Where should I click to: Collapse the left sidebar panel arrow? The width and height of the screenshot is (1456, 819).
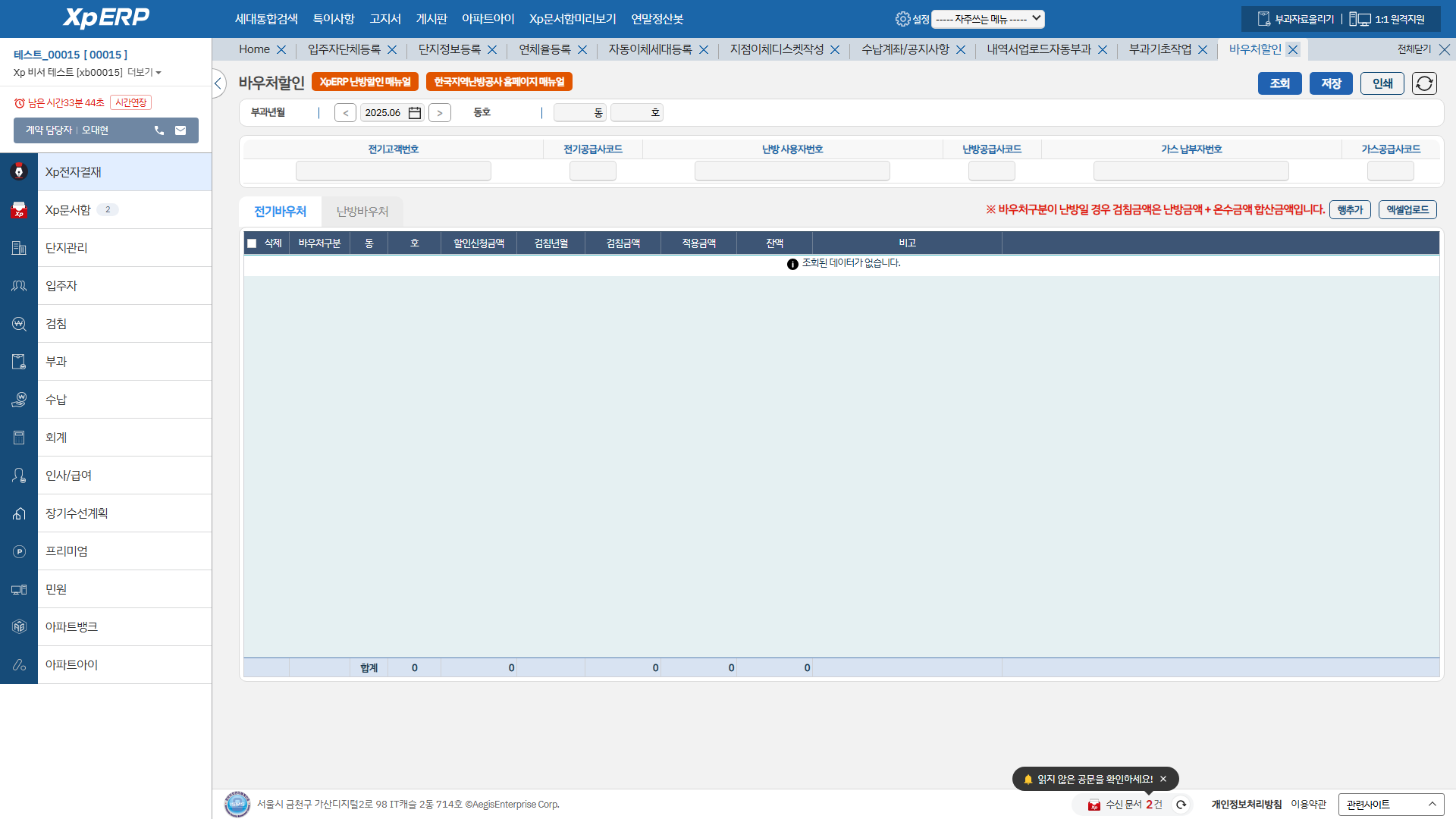[x=218, y=83]
